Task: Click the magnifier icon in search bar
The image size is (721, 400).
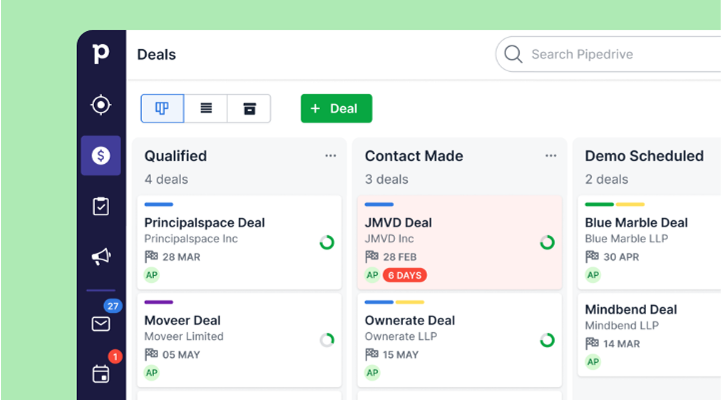Action: (513, 54)
